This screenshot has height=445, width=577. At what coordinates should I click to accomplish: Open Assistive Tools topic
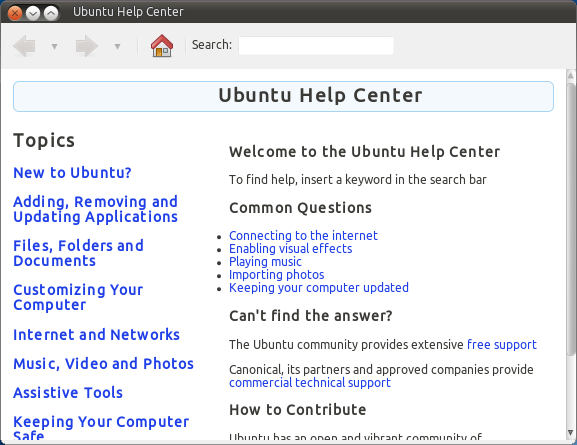68,393
